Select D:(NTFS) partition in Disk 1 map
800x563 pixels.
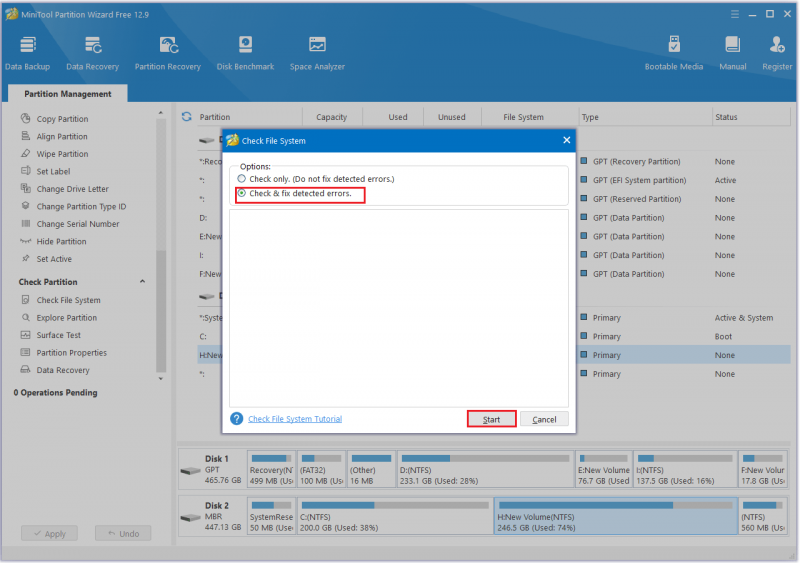(x=485, y=469)
